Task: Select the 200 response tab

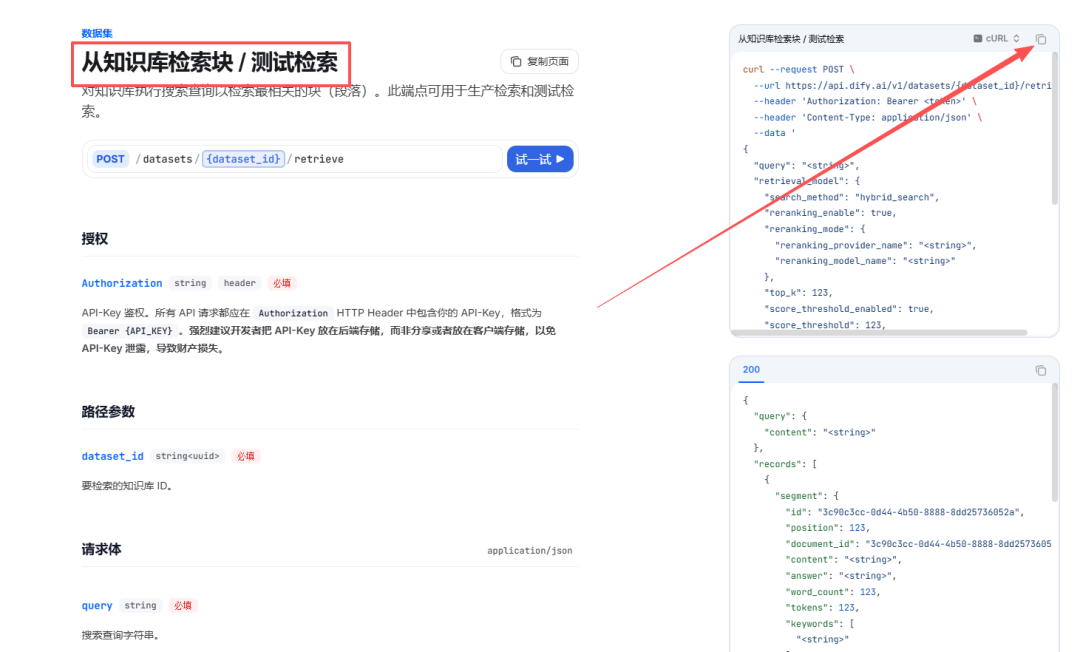Action: [x=751, y=370]
